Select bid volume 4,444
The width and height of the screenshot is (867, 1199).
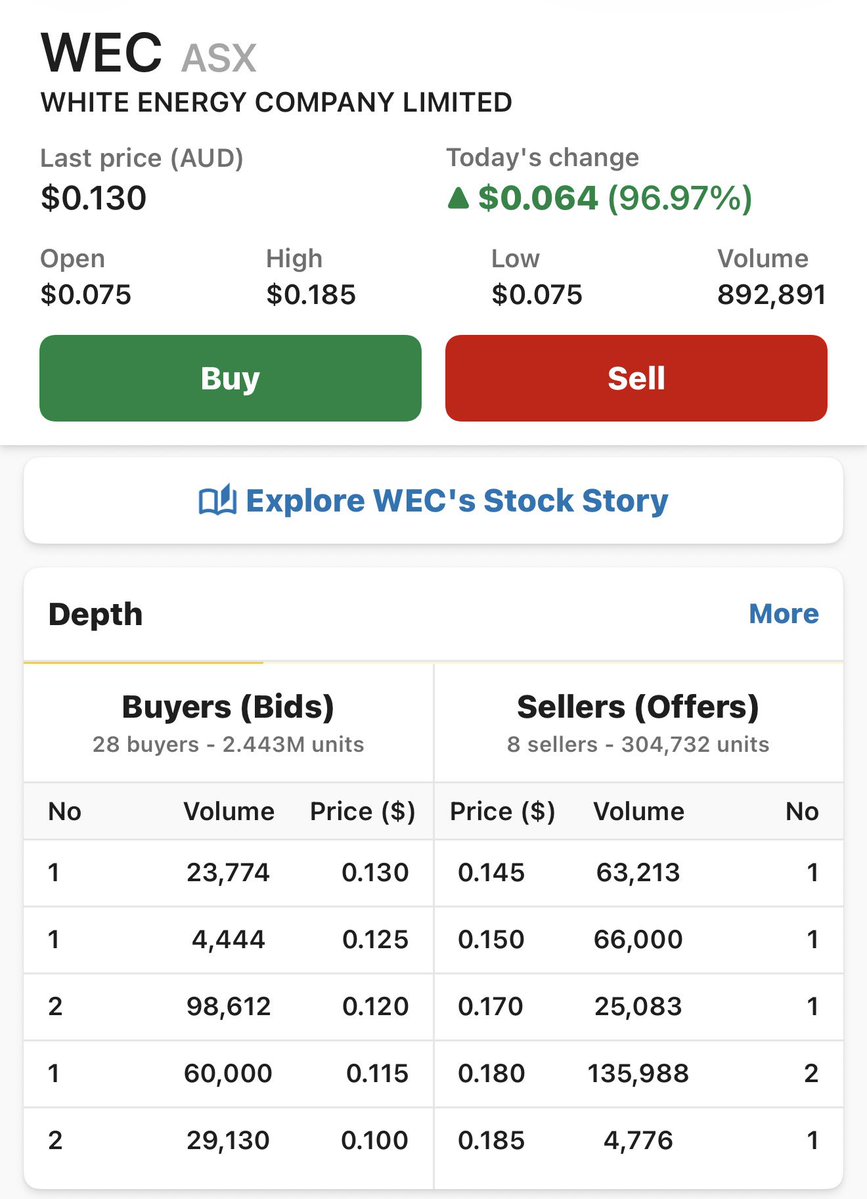[229, 939]
